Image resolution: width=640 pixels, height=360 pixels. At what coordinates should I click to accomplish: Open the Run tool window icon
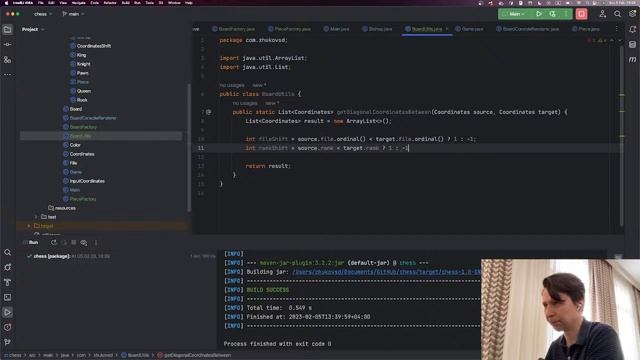pyautogui.click(x=7, y=313)
